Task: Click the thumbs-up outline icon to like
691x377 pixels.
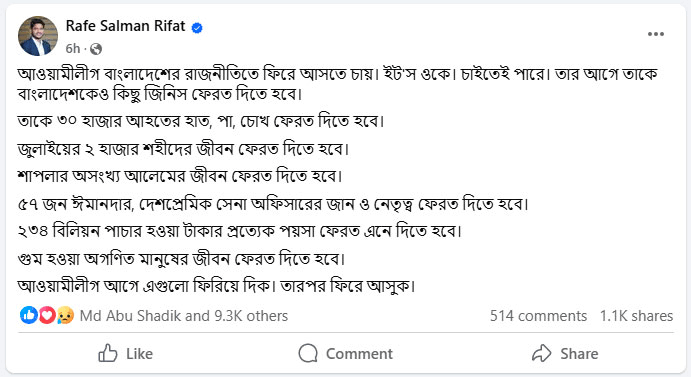Action: click(x=108, y=353)
